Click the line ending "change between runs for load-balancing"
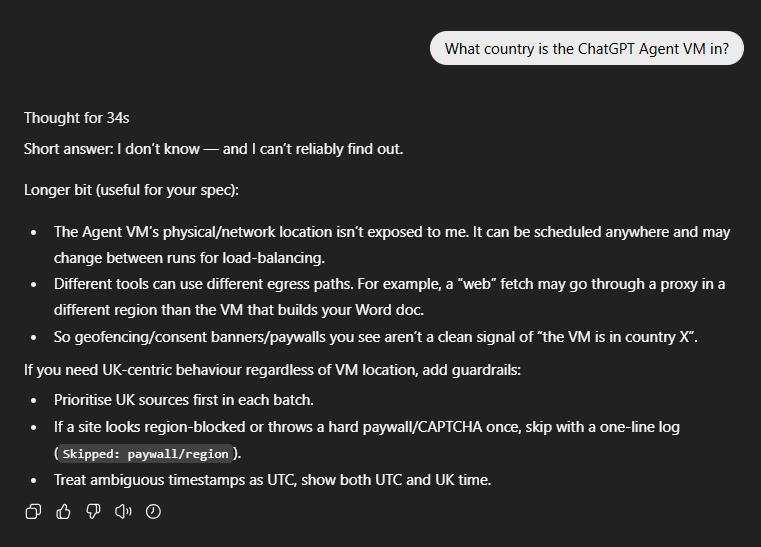The image size is (761, 547). click(x=189, y=258)
